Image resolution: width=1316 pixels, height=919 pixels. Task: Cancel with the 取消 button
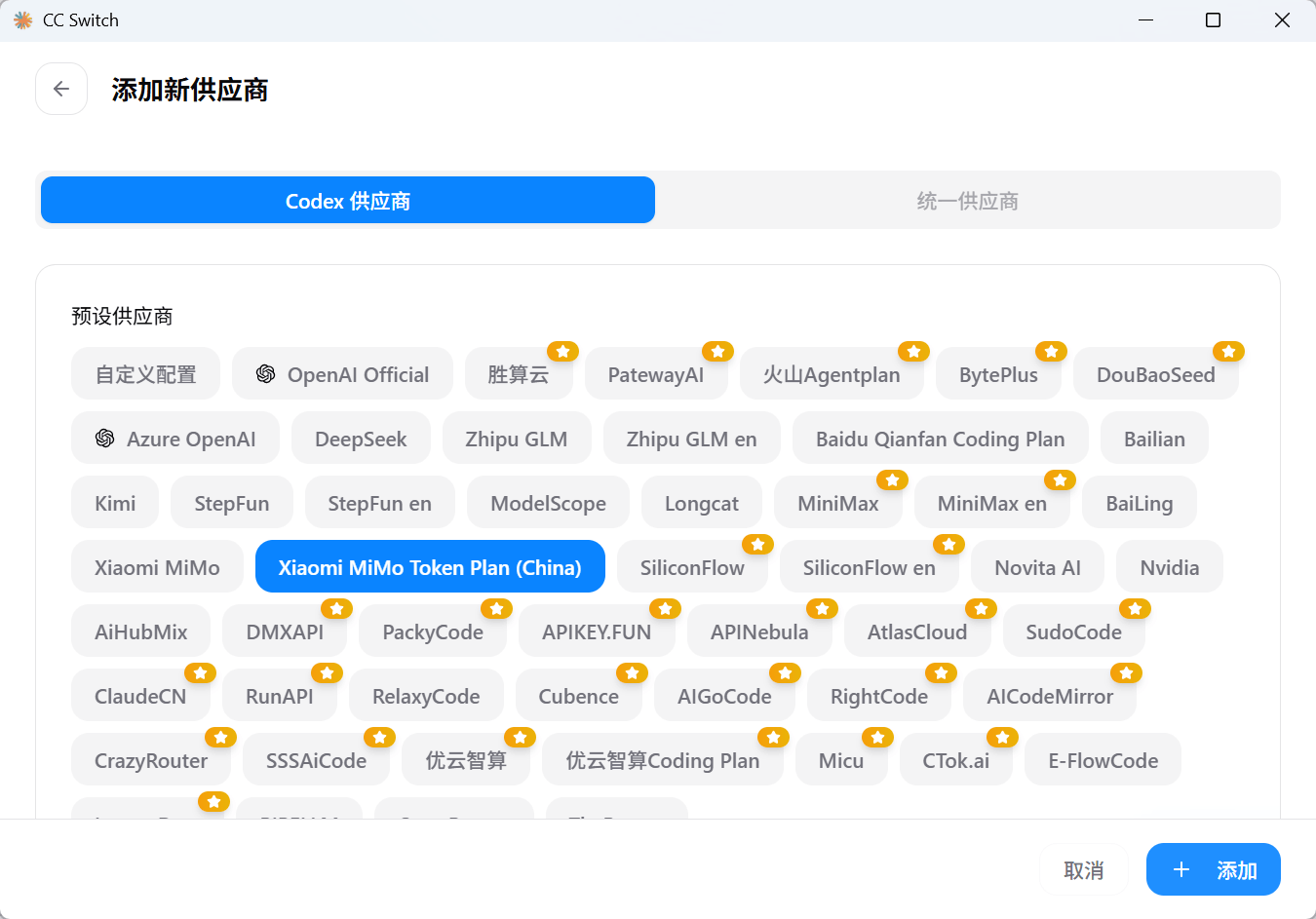(x=1084, y=869)
